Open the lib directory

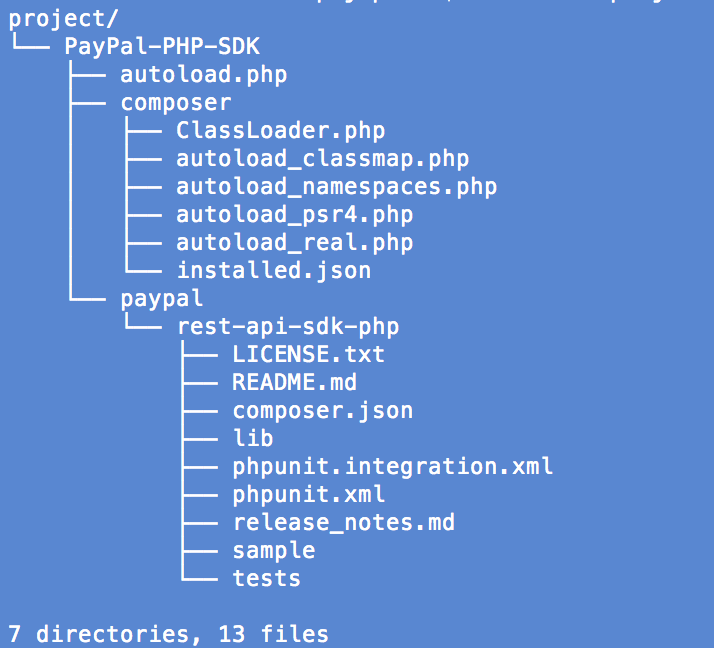253,439
